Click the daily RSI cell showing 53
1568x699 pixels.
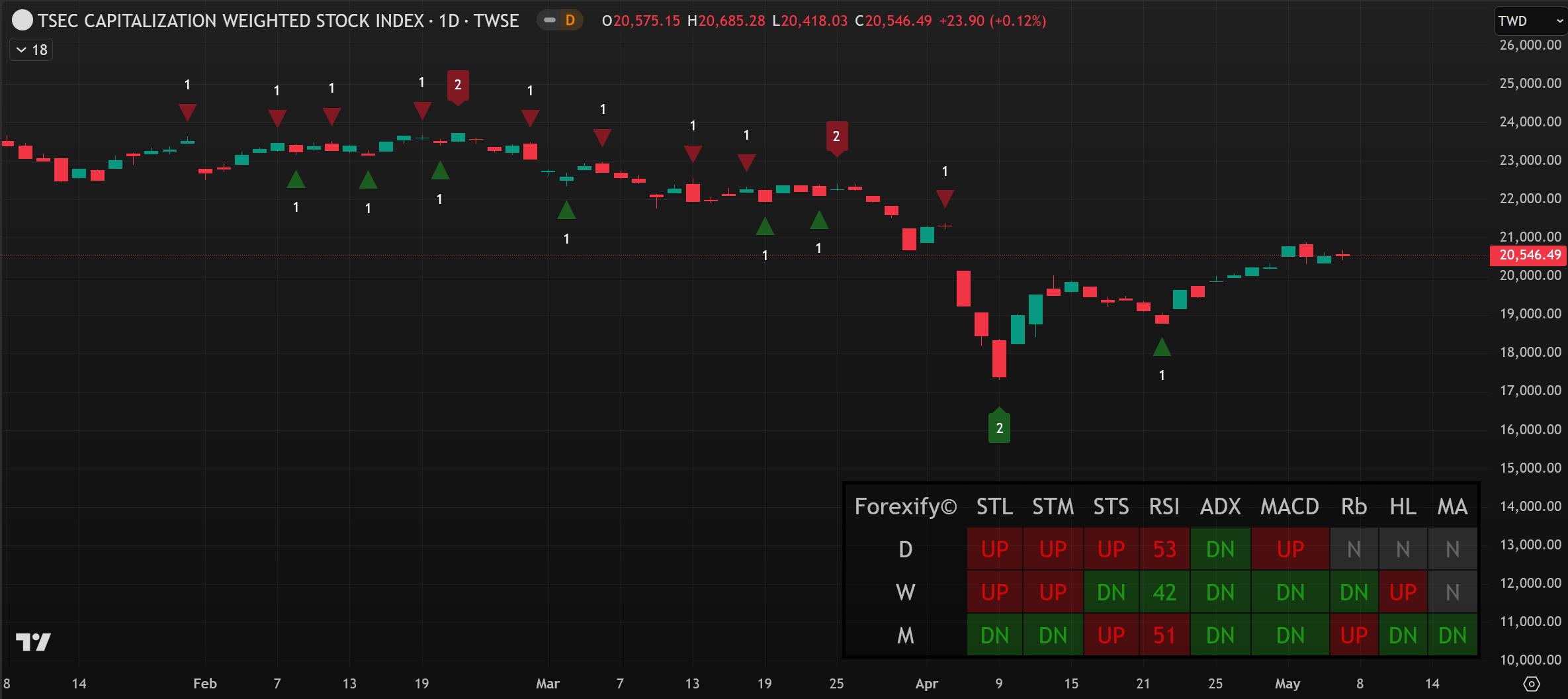click(x=1164, y=549)
